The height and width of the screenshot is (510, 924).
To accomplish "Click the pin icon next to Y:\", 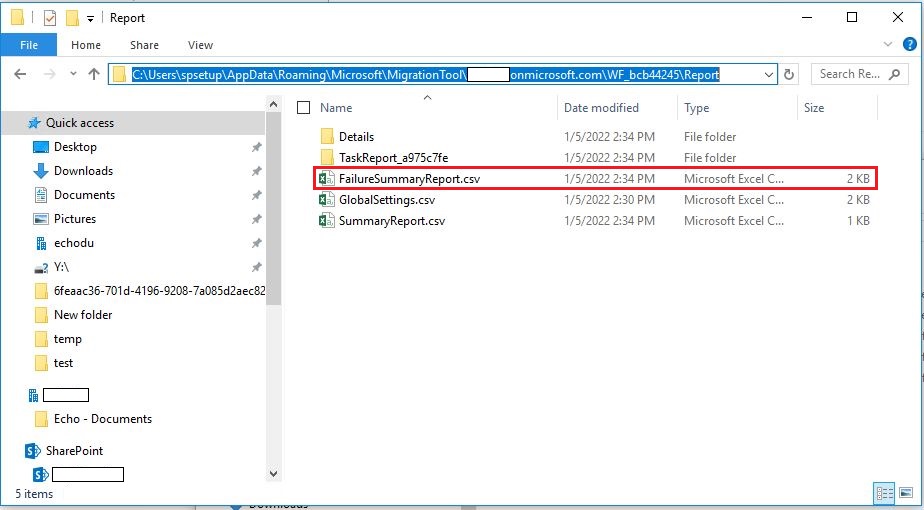I will click(256, 268).
